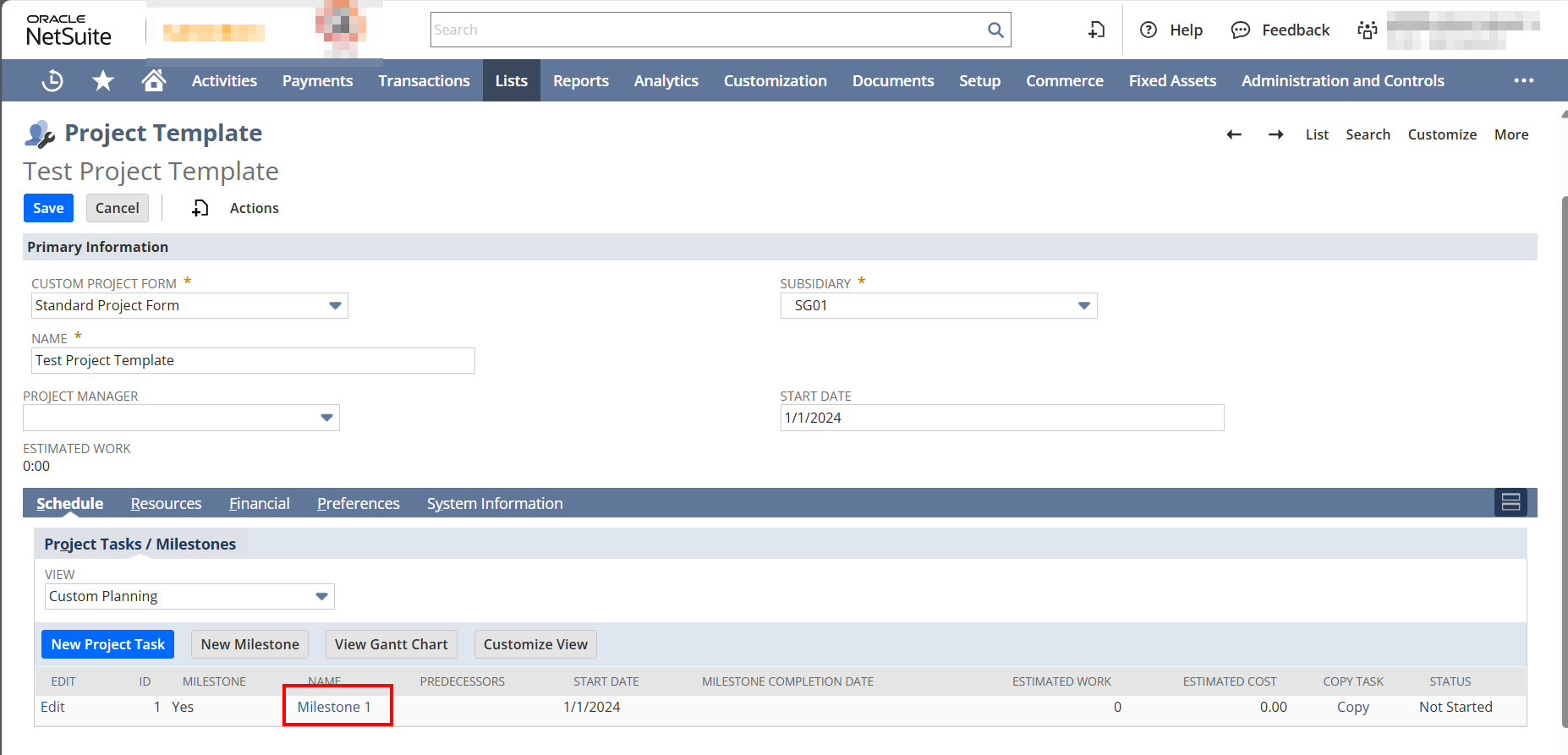Open the Shortcuts star icon

103,81
